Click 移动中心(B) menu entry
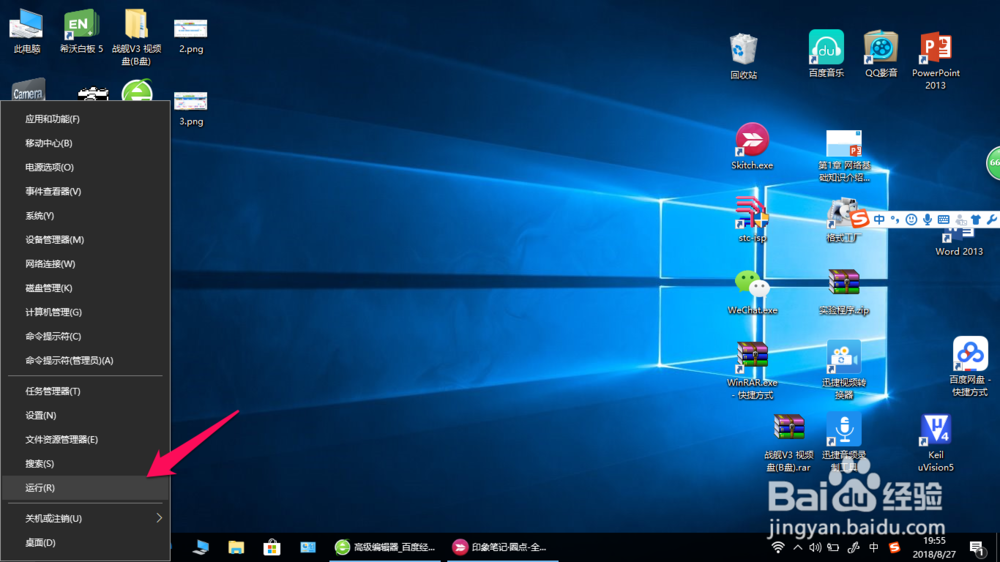The width and height of the screenshot is (1000, 562). point(85,144)
